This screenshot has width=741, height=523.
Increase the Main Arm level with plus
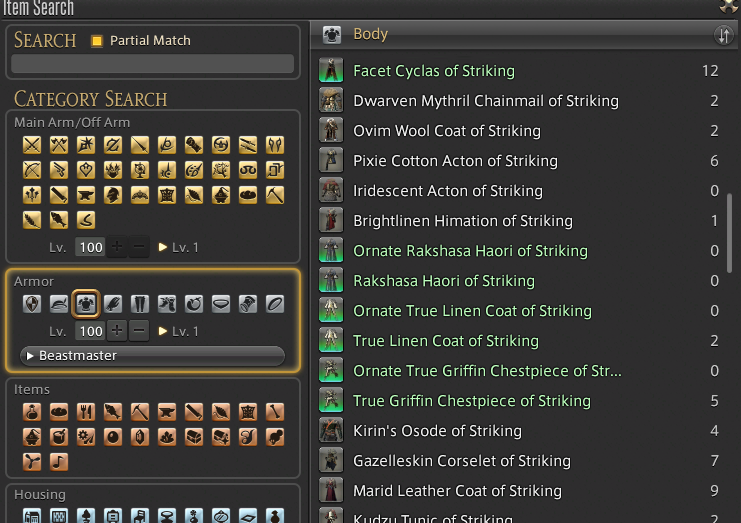tap(117, 247)
